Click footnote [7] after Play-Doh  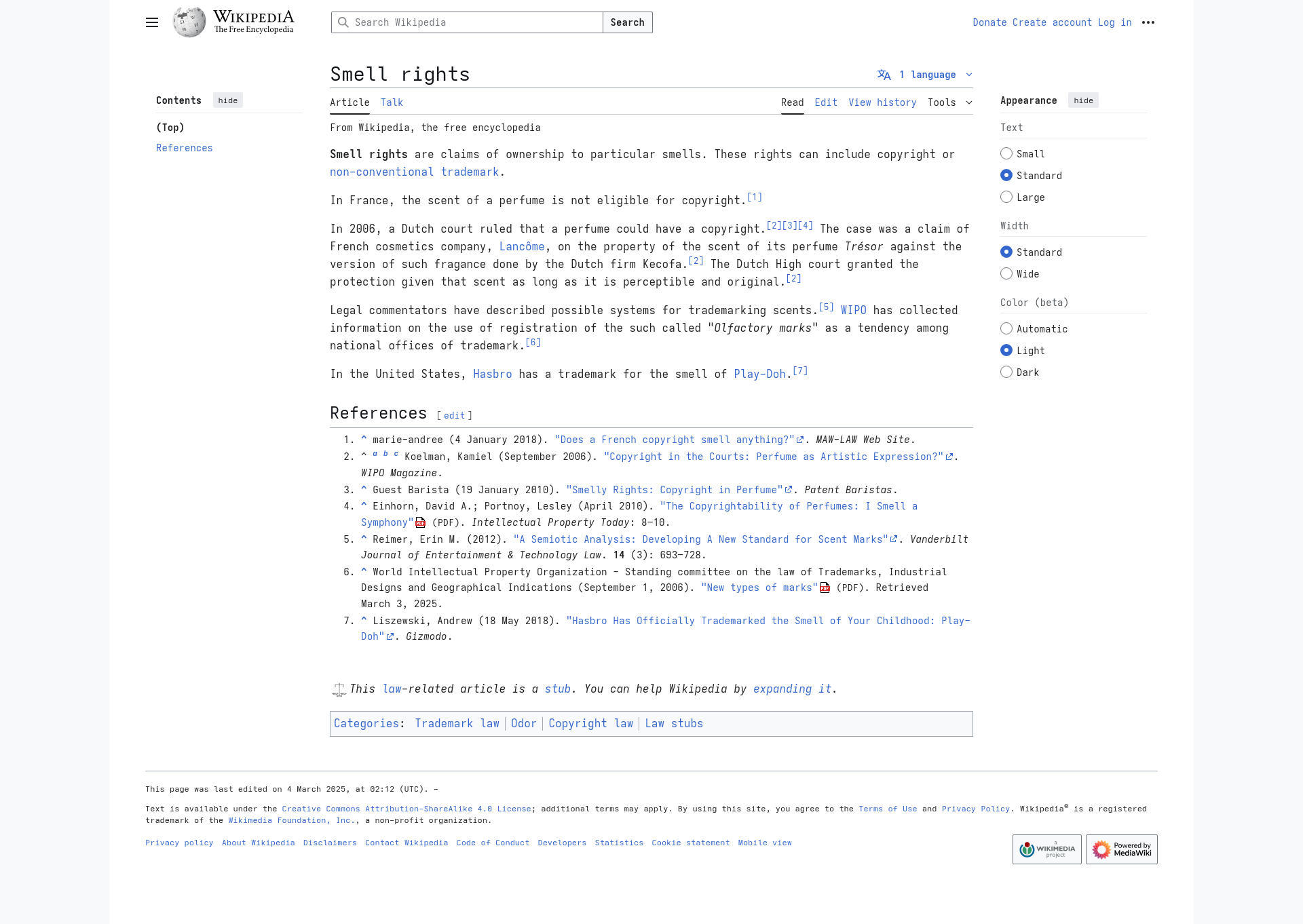pyautogui.click(x=800, y=370)
